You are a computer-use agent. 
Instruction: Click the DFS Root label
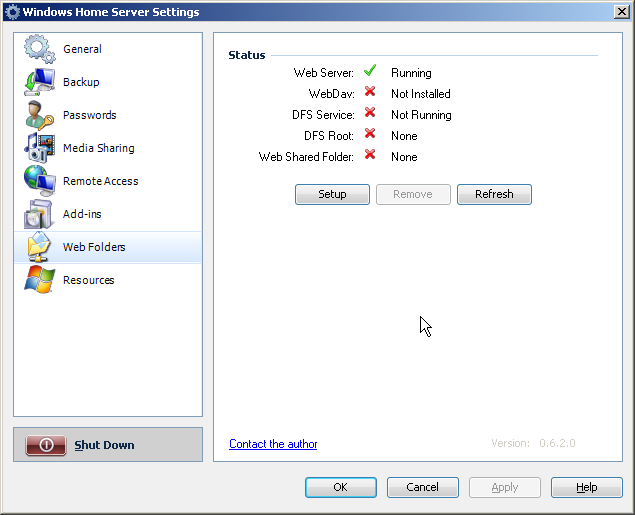coord(329,136)
